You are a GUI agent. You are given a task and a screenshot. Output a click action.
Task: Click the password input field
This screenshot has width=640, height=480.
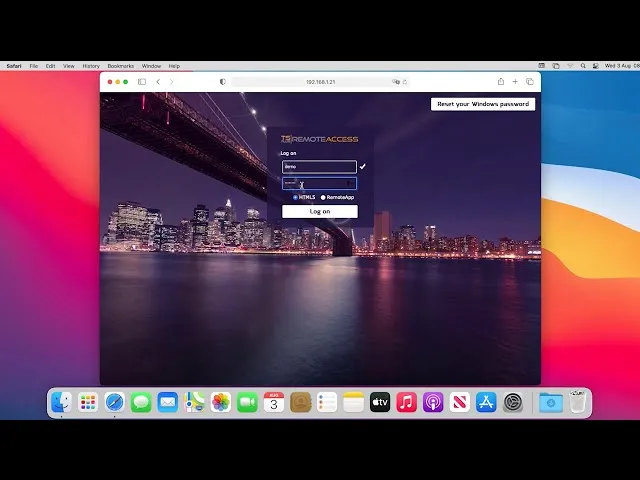pyautogui.click(x=319, y=184)
